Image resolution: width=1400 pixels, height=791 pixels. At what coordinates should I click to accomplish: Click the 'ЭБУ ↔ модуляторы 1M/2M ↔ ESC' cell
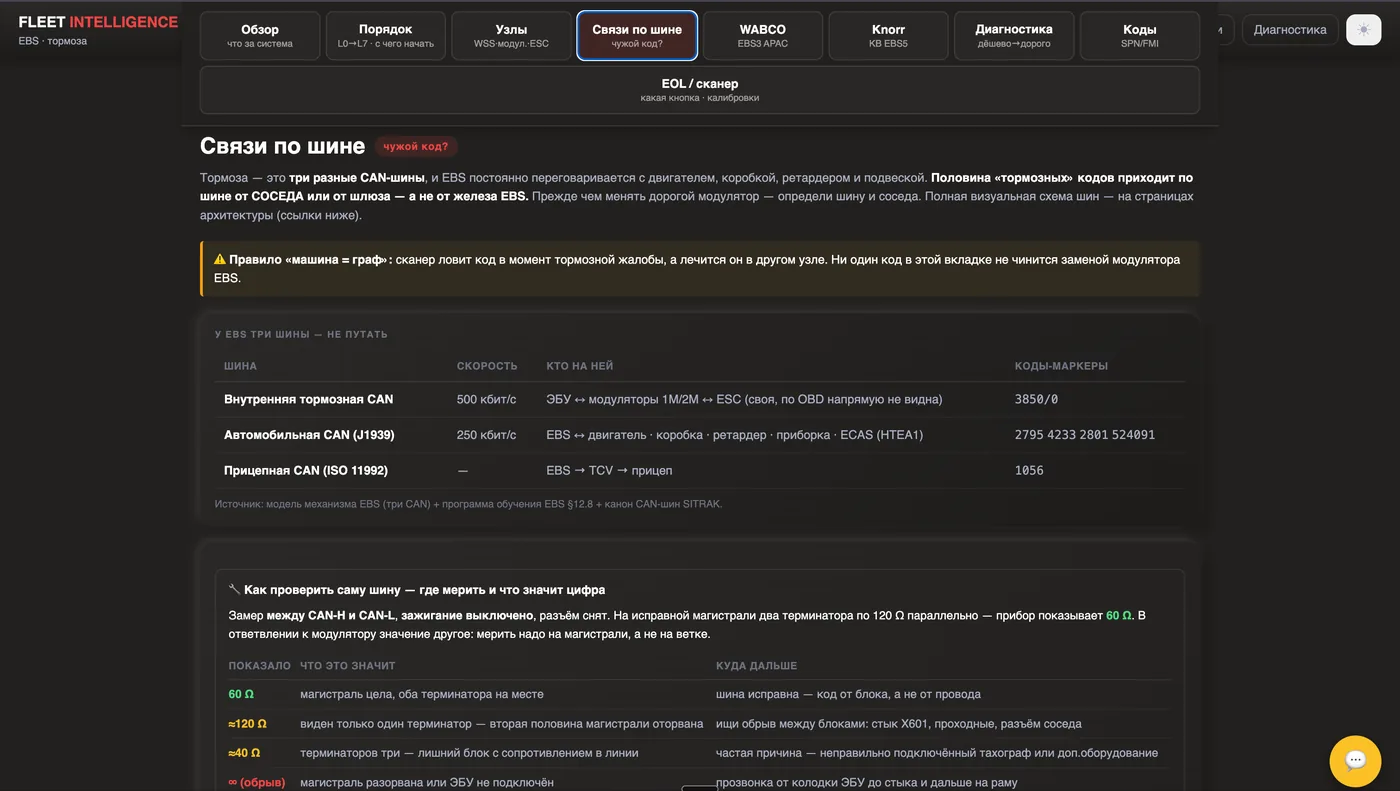pyautogui.click(x=744, y=399)
